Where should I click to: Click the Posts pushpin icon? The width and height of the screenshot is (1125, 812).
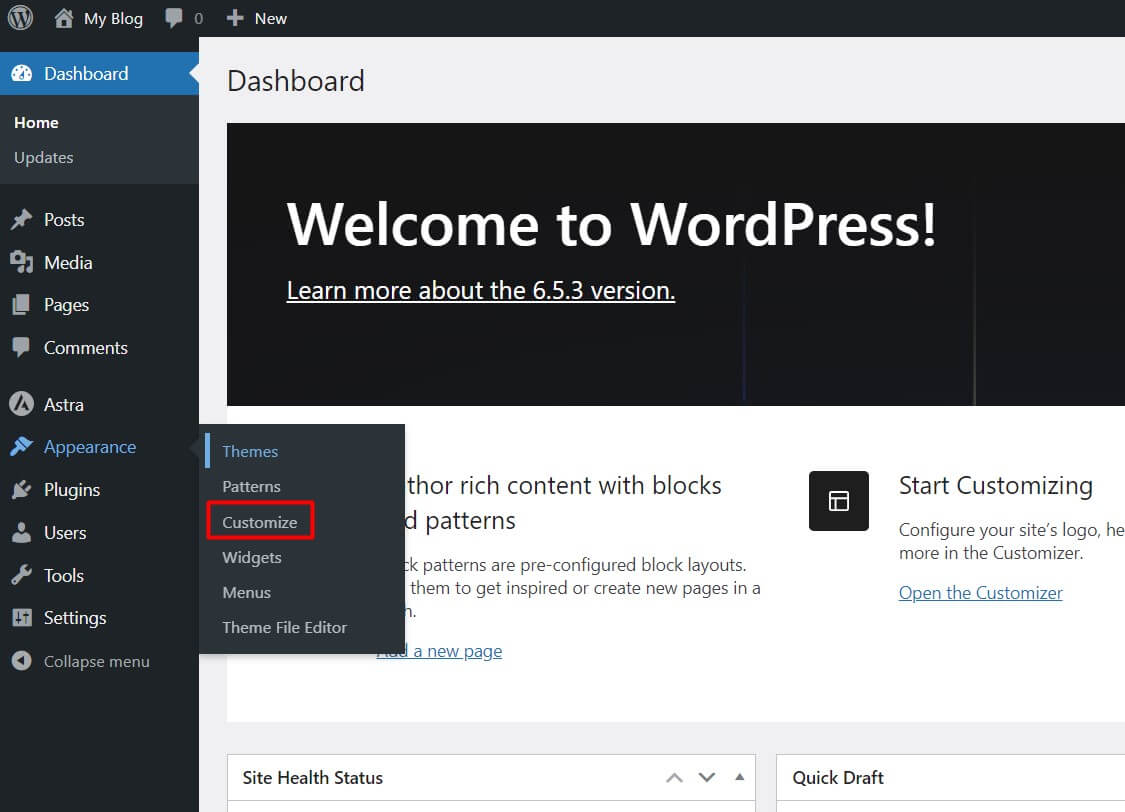click(22, 219)
